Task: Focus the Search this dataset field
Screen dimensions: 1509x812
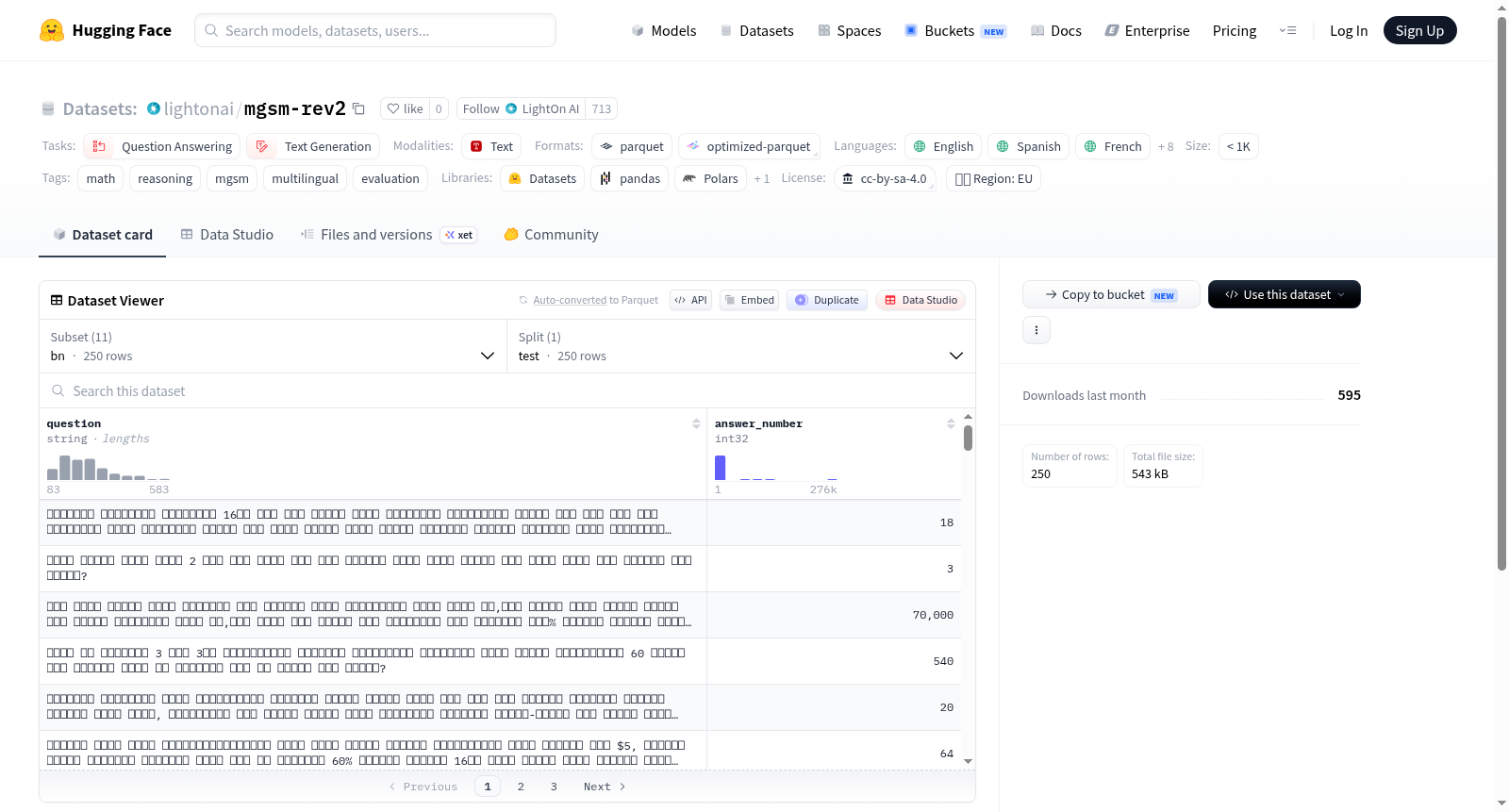Action: (507, 390)
